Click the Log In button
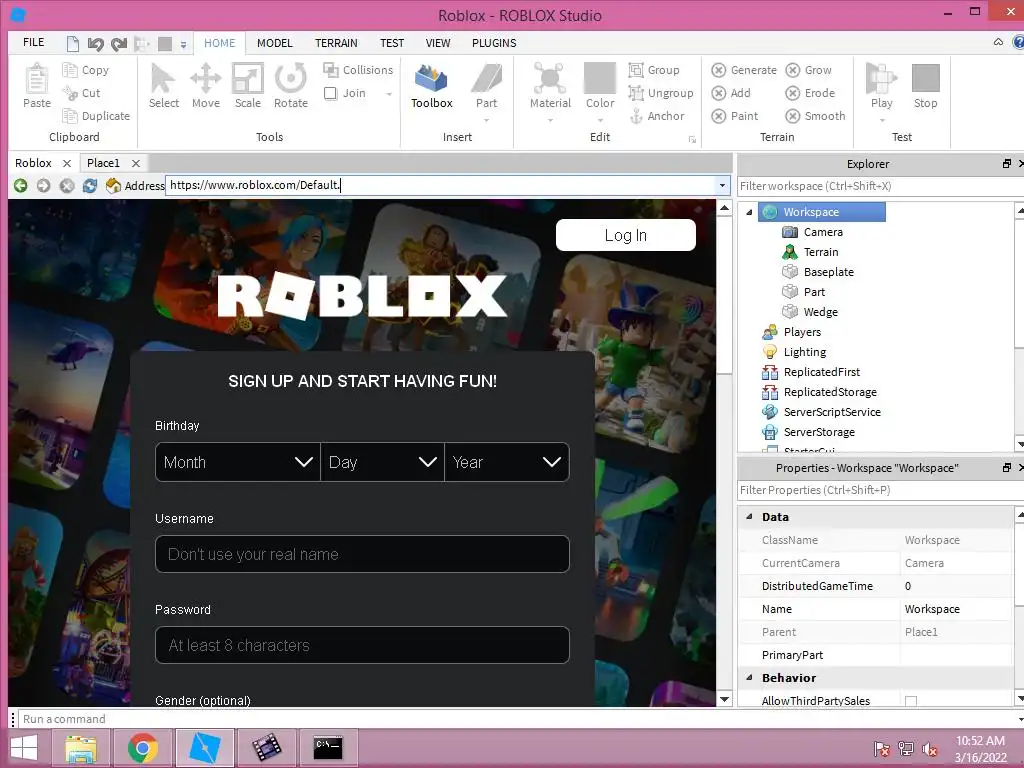Screen dimensions: 1024x768 626,235
